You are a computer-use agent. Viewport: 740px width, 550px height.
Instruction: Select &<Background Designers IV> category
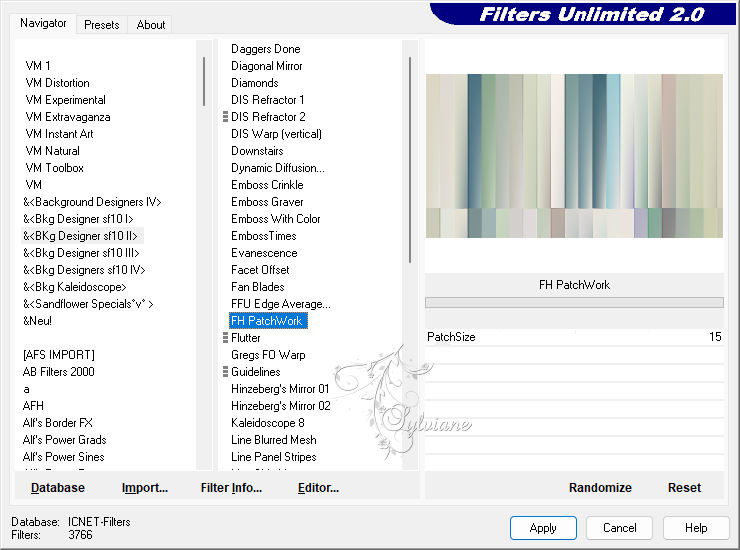92,202
